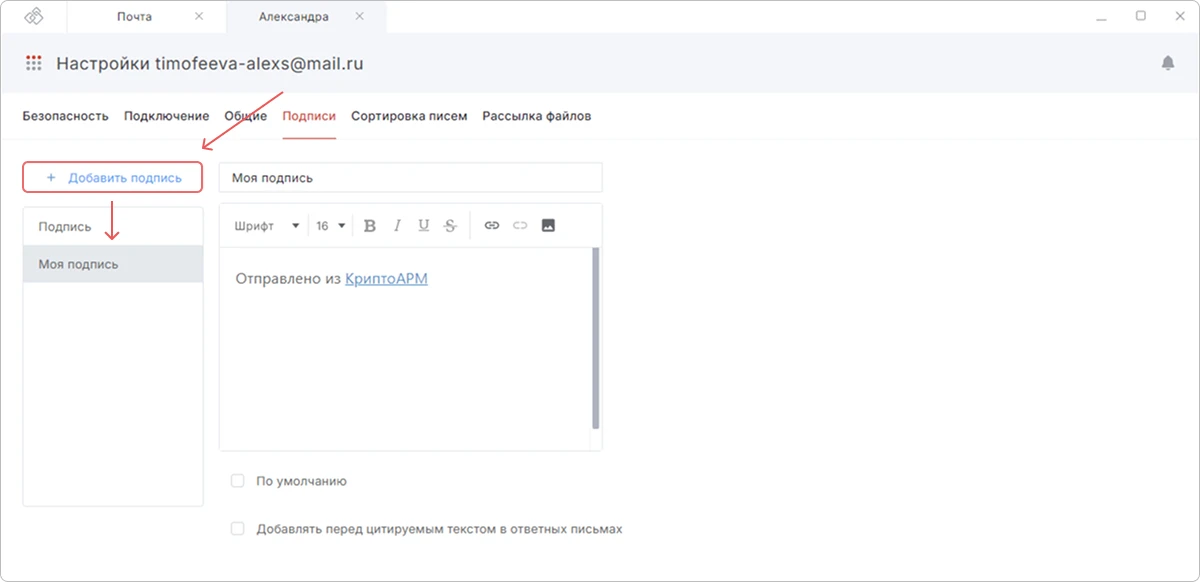1200x582 pixels.
Task: Open the Шрифт font dropdown
Action: point(267,226)
